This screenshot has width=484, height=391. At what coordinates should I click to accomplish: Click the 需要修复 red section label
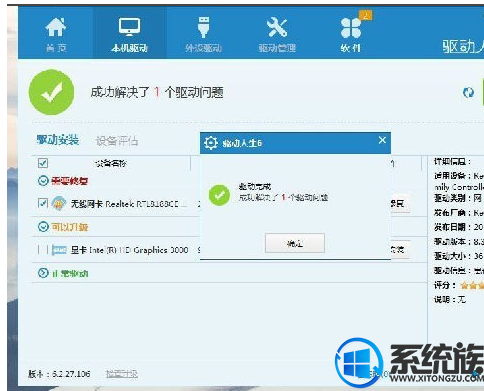(x=69, y=181)
